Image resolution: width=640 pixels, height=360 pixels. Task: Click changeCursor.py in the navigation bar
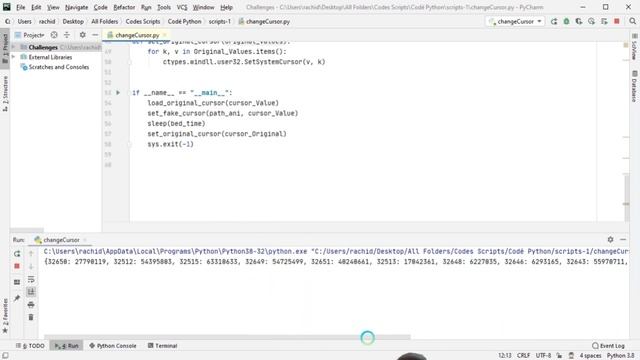click(264, 21)
